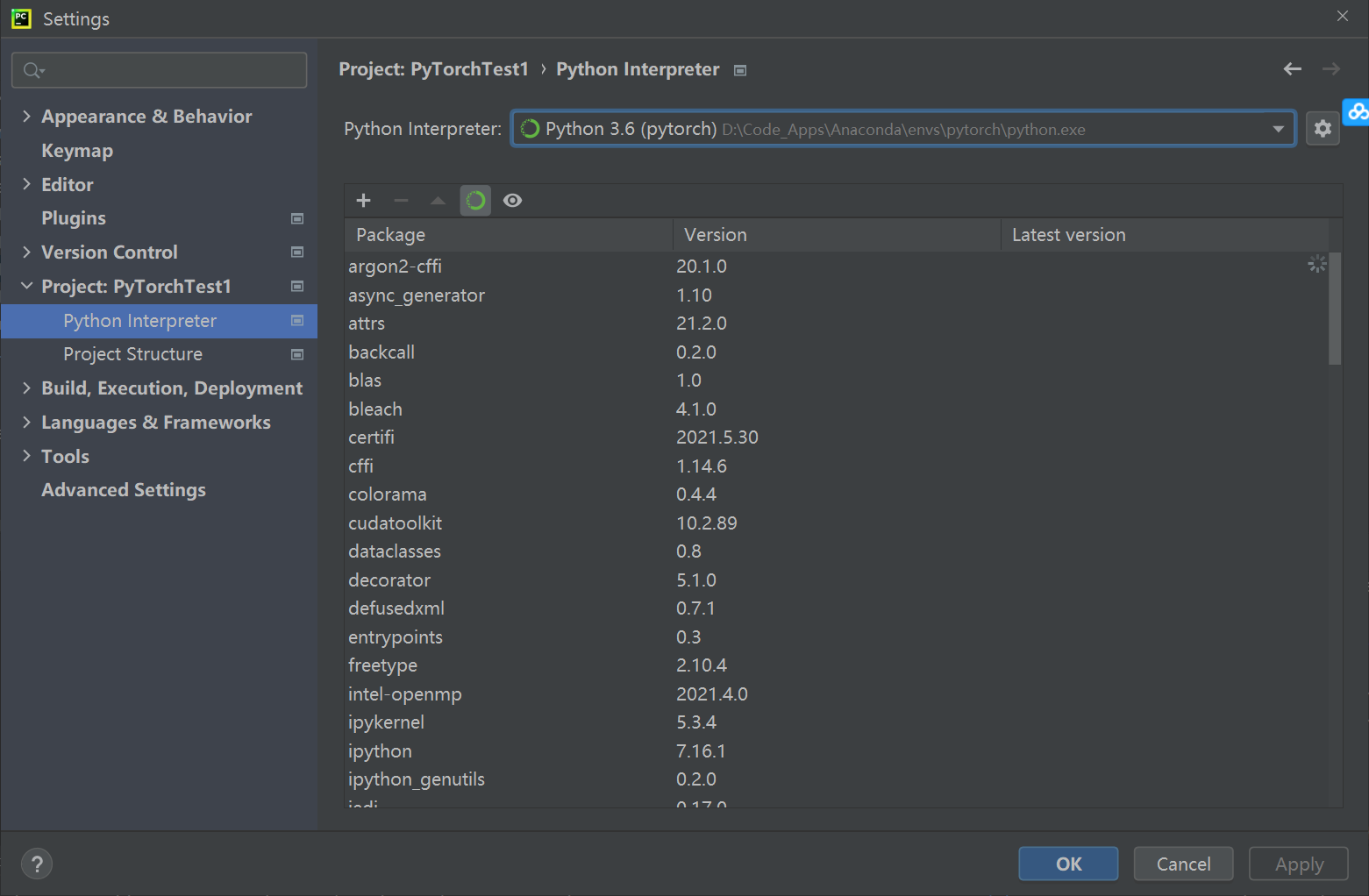Open Plugins settings
The width and height of the screenshot is (1369, 896).
pyautogui.click(x=74, y=218)
